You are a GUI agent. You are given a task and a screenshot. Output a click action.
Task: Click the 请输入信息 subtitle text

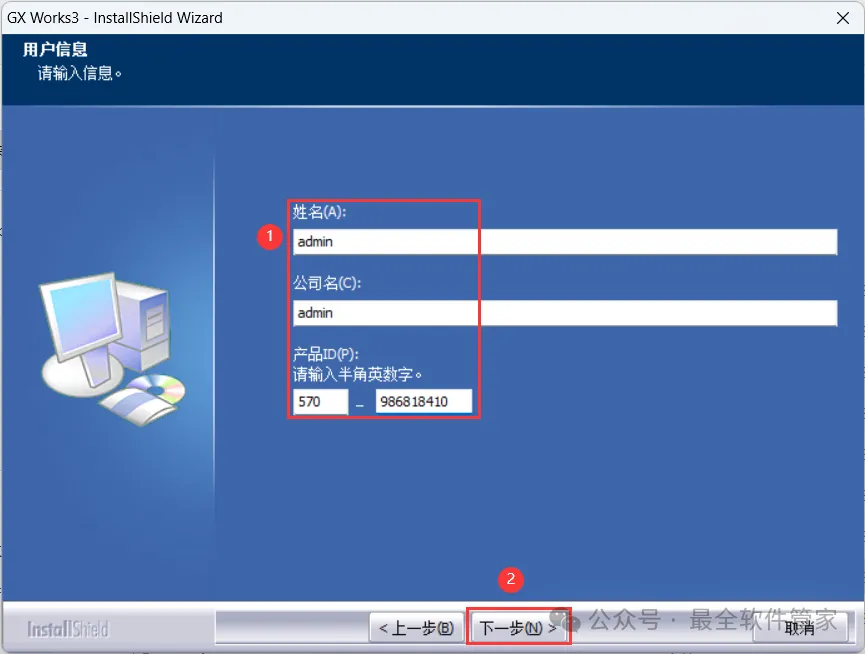pyautogui.click(x=79, y=73)
